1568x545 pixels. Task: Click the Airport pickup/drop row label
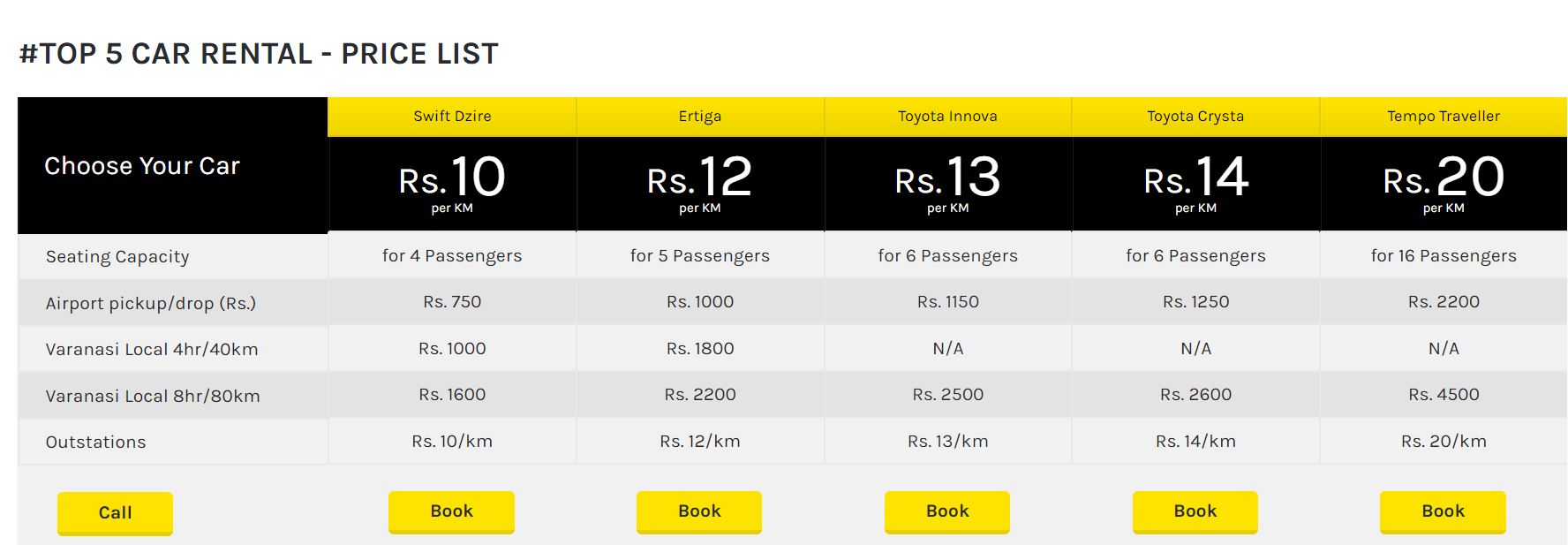[151, 302]
